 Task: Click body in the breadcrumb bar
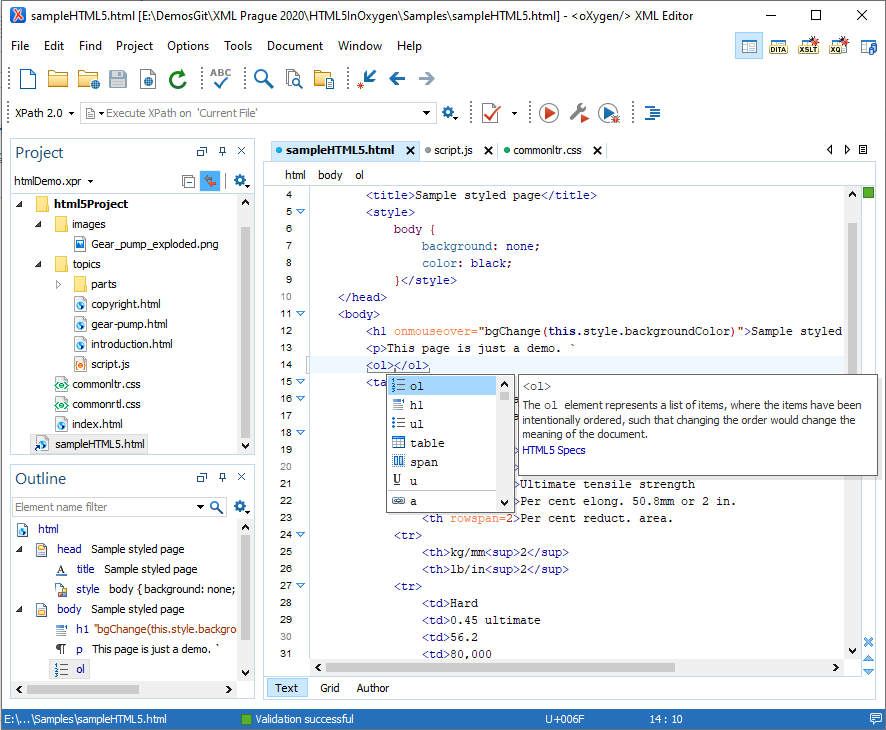click(330, 175)
